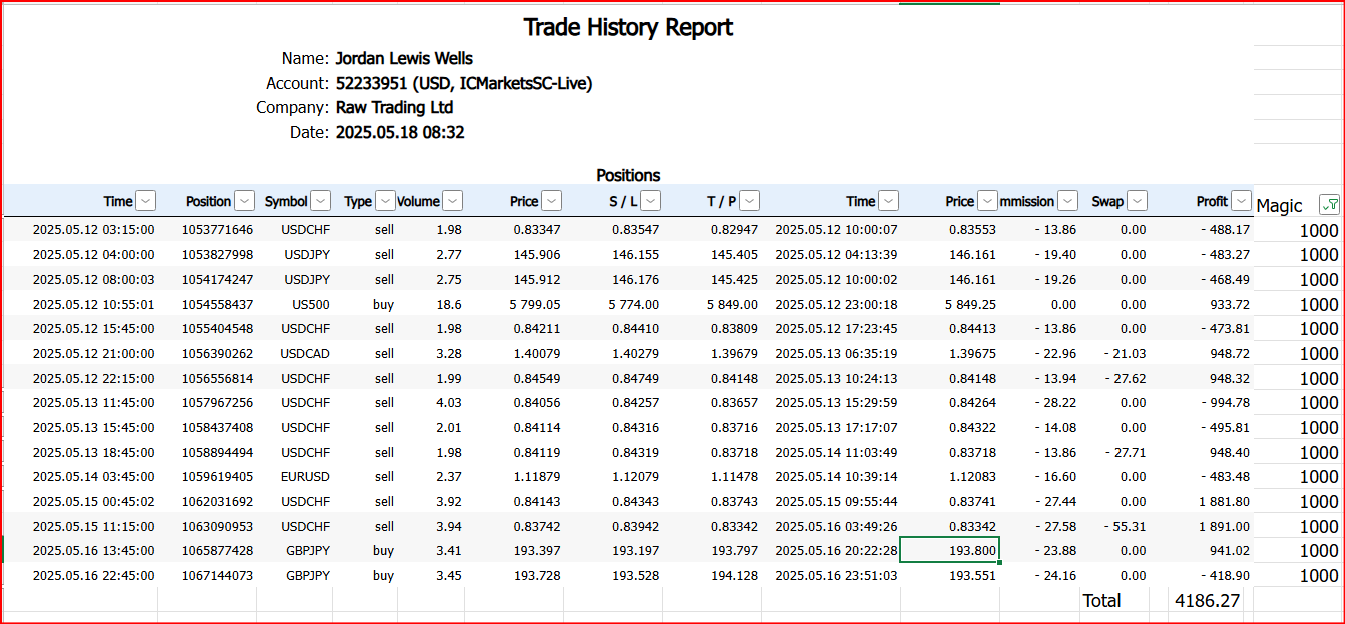The width and height of the screenshot is (1345, 624).
Task: Select position number 1053827998
Action: coord(217,255)
